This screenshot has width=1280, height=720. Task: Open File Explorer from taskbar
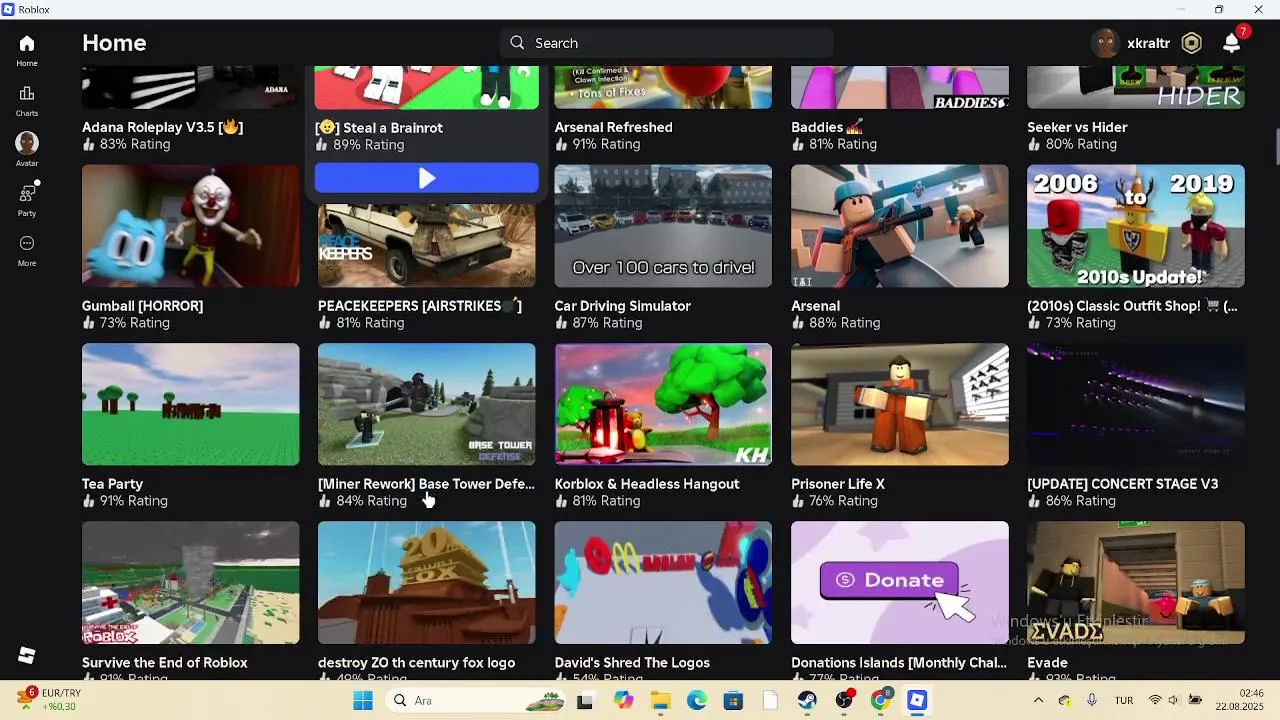click(x=660, y=701)
